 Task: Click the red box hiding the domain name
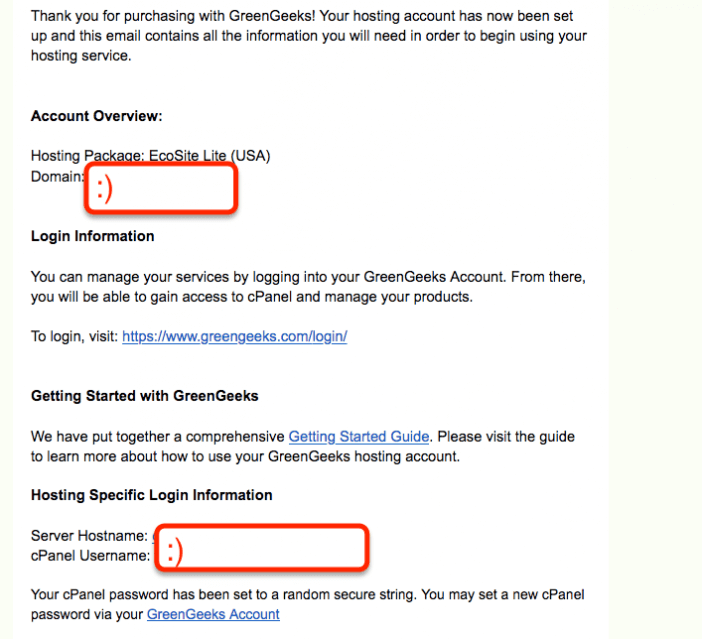[x=161, y=187]
